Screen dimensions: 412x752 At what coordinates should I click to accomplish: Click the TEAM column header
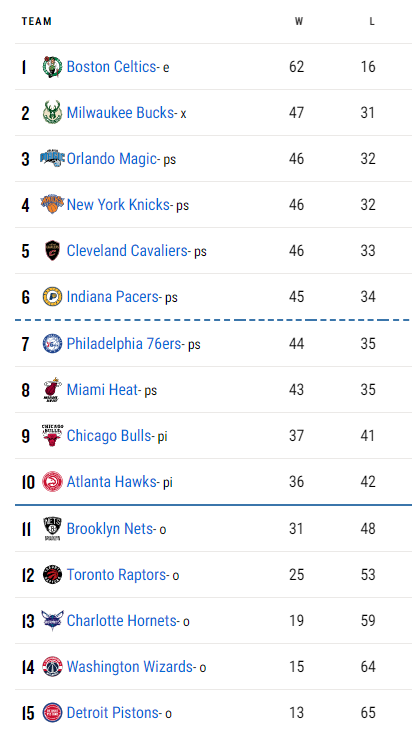pos(36,22)
